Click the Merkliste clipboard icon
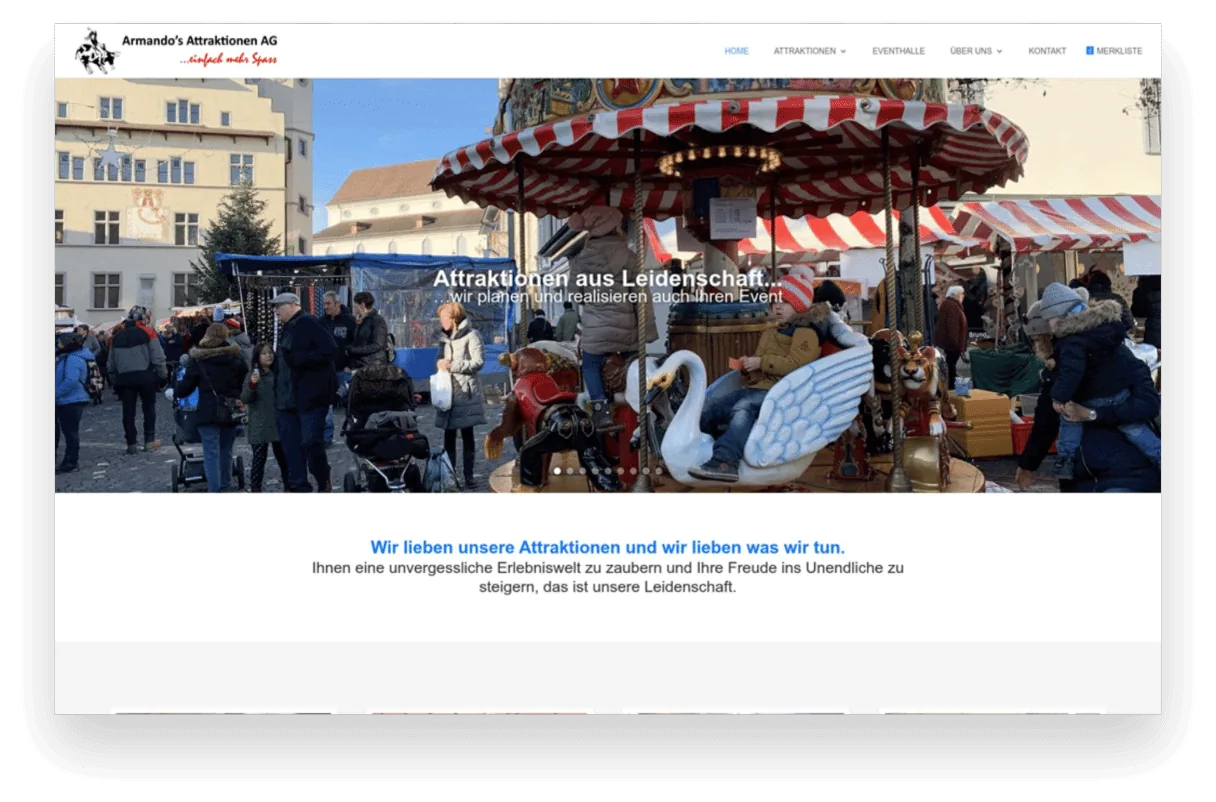This screenshot has width=1216, height=802. (1090, 50)
